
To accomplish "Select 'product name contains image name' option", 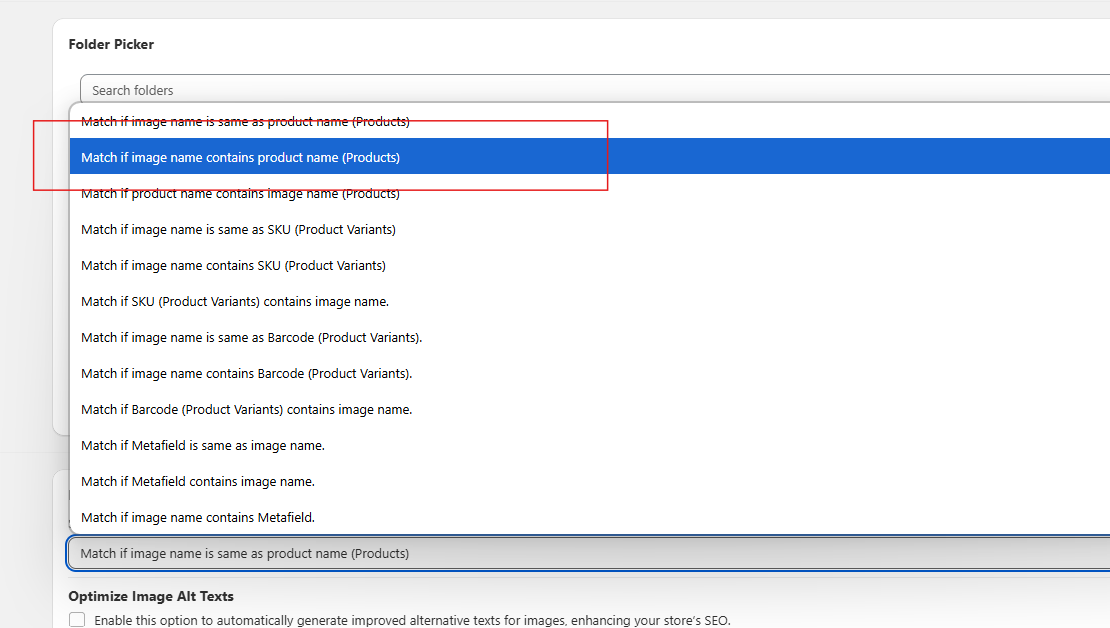I will (240, 194).
